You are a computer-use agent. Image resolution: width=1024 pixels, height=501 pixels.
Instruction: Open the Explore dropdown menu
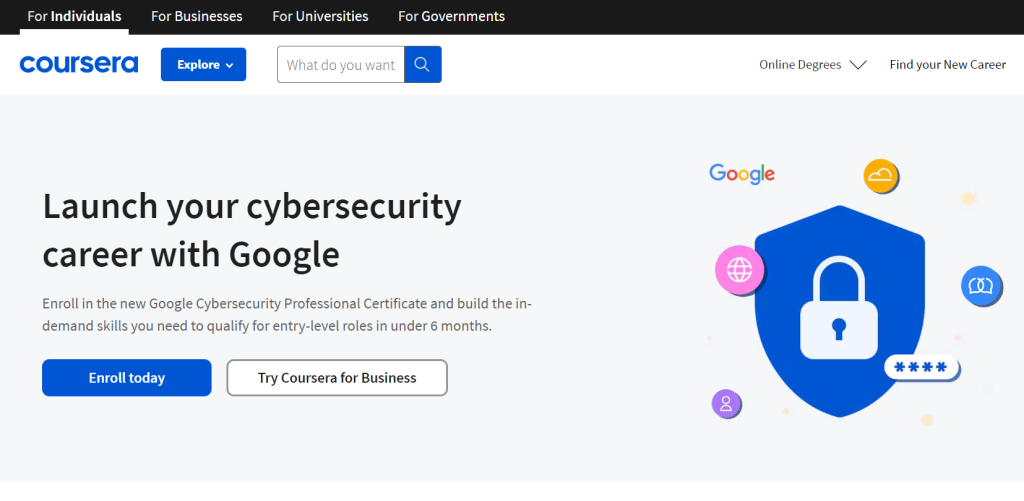pyautogui.click(x=203, y=65)
